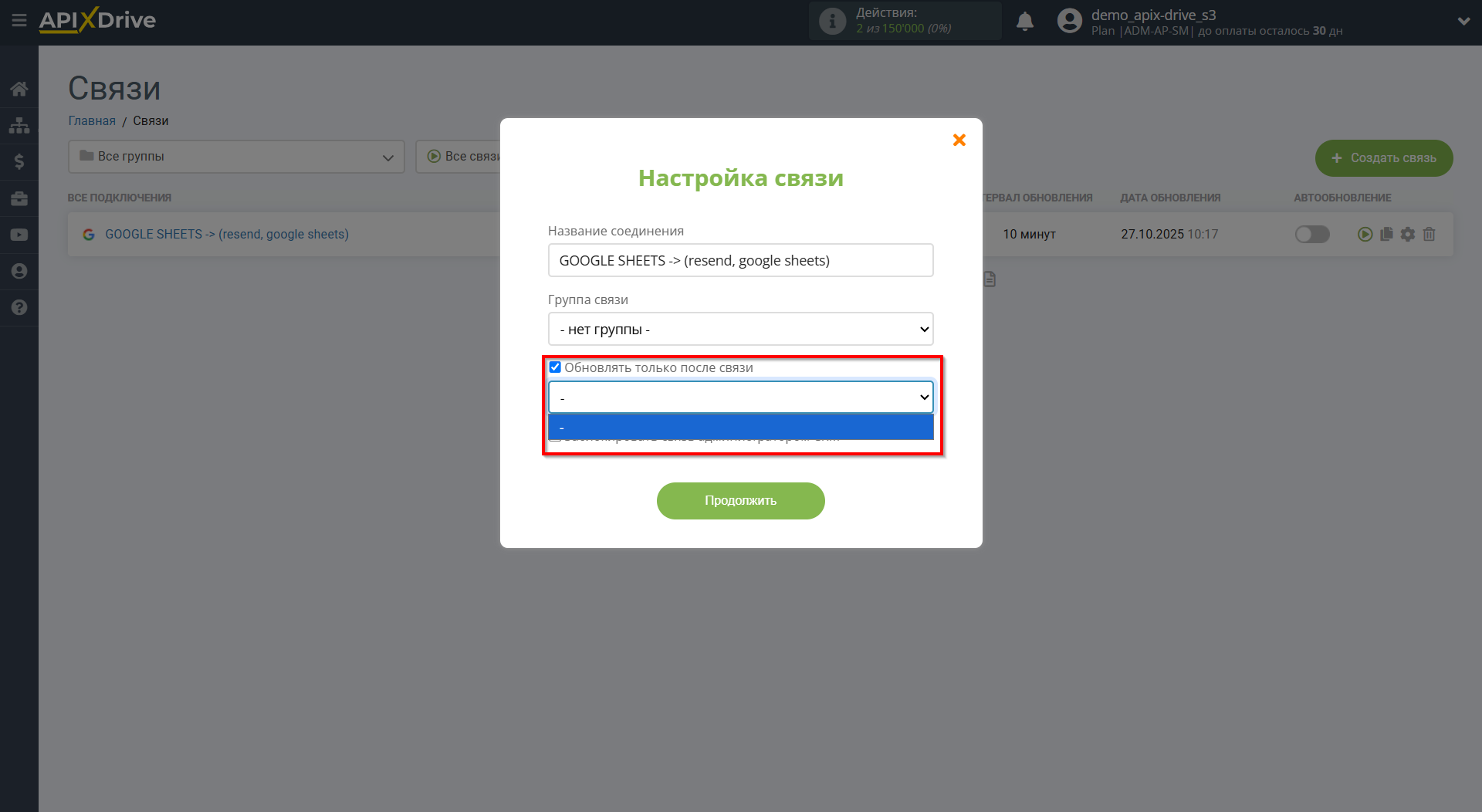
Task: Open video tutorials via the YouTube icon
Action: (x=19, y=235)
